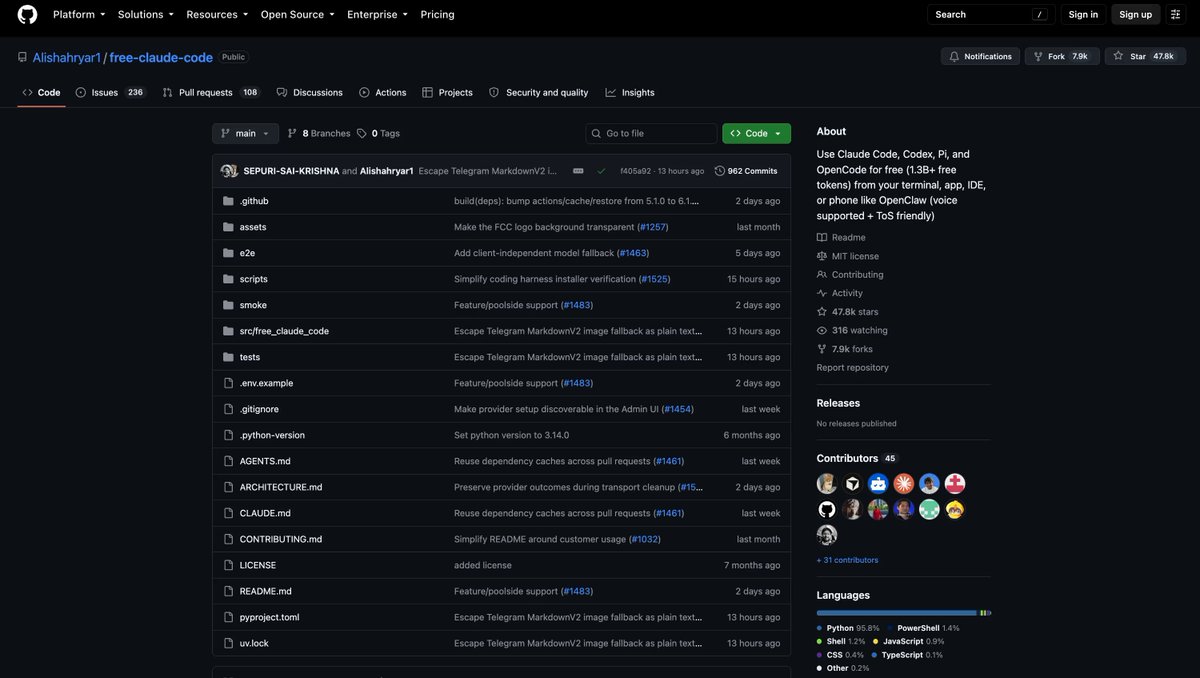
Task: Open the smoke folder icon
Action: coord(228,305)
